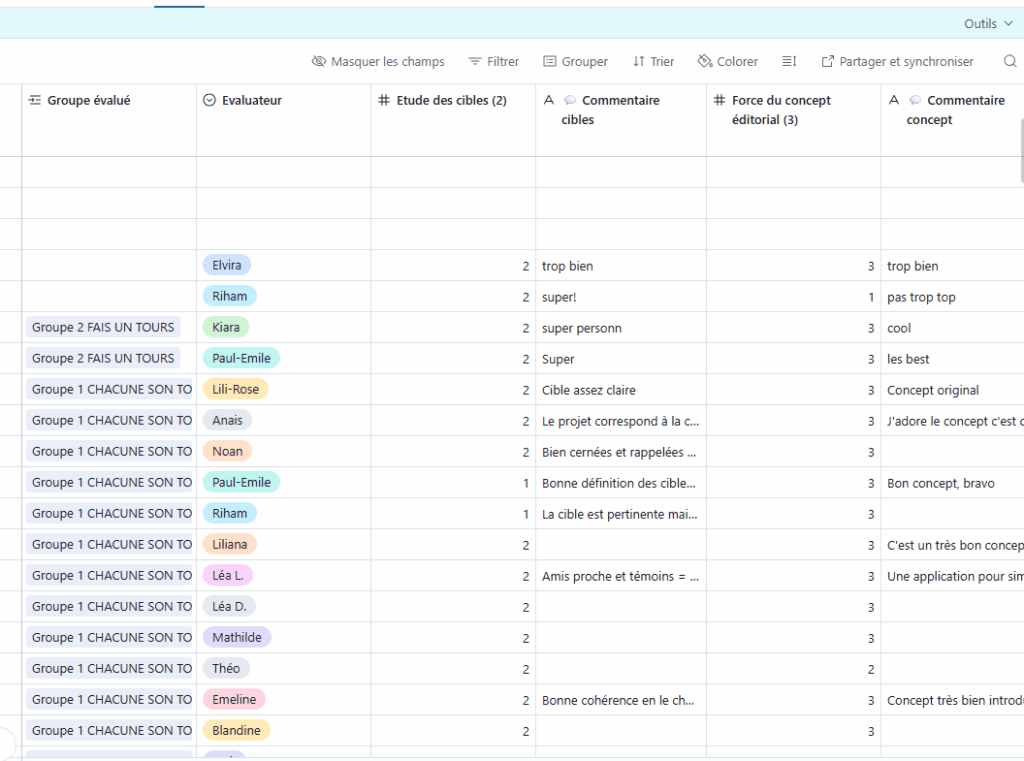Select the Elvira evaluator tag
Image resolution: width=1024 pixels, height=761 pixels.
[x=226, y=265]
